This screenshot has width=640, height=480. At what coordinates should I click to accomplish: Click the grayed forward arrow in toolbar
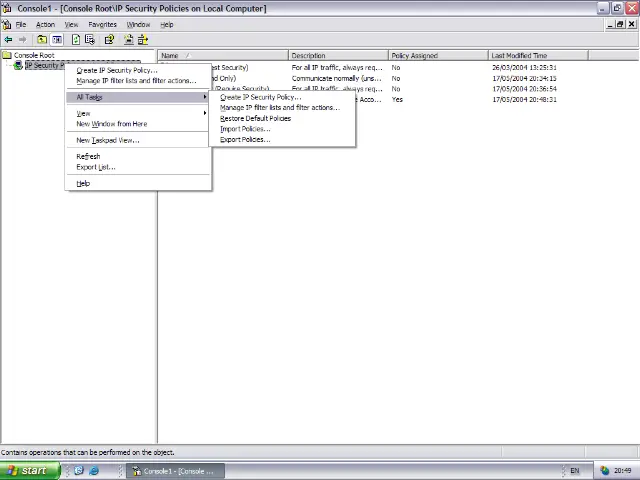click(22, 40)
